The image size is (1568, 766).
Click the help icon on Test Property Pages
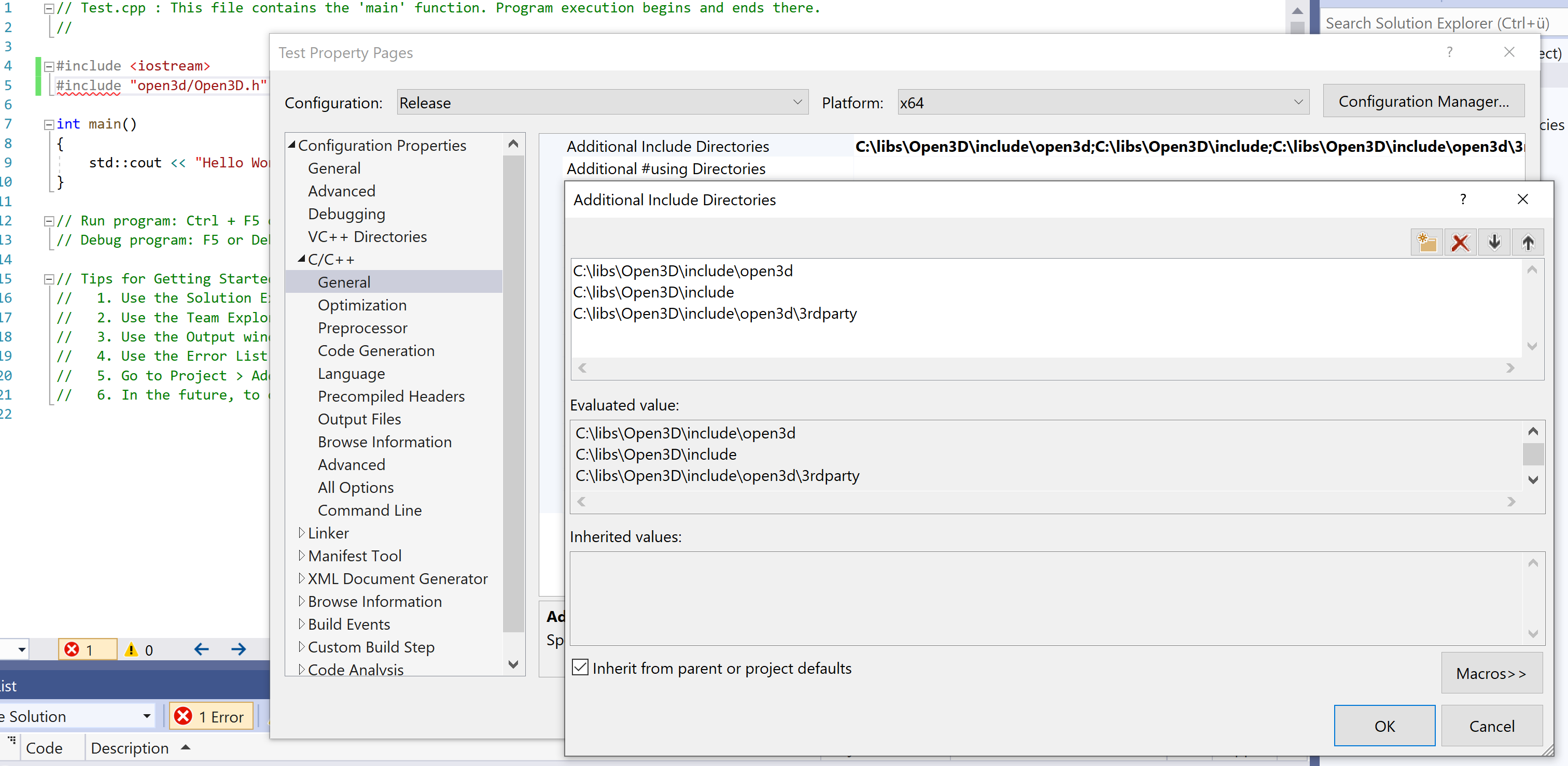coord(1450,52)
